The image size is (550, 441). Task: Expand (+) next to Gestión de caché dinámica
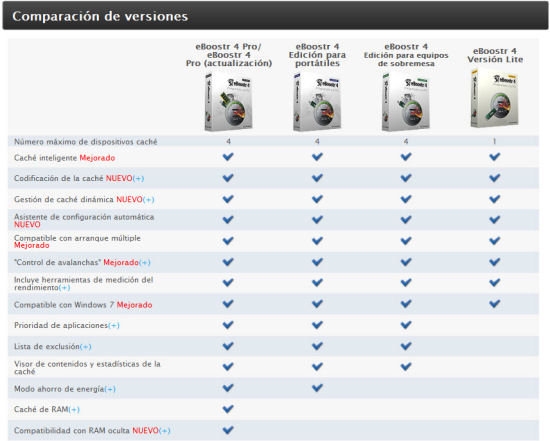pyautogui.click(x=149, y=200)
